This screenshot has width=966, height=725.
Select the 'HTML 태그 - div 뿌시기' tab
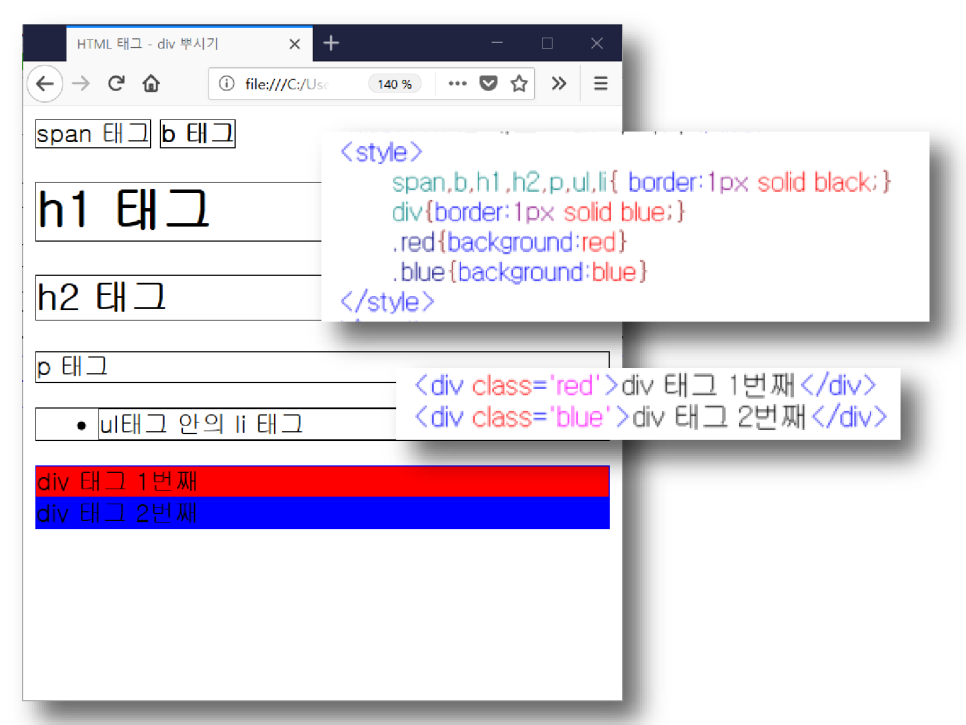(x=189, y=44)
